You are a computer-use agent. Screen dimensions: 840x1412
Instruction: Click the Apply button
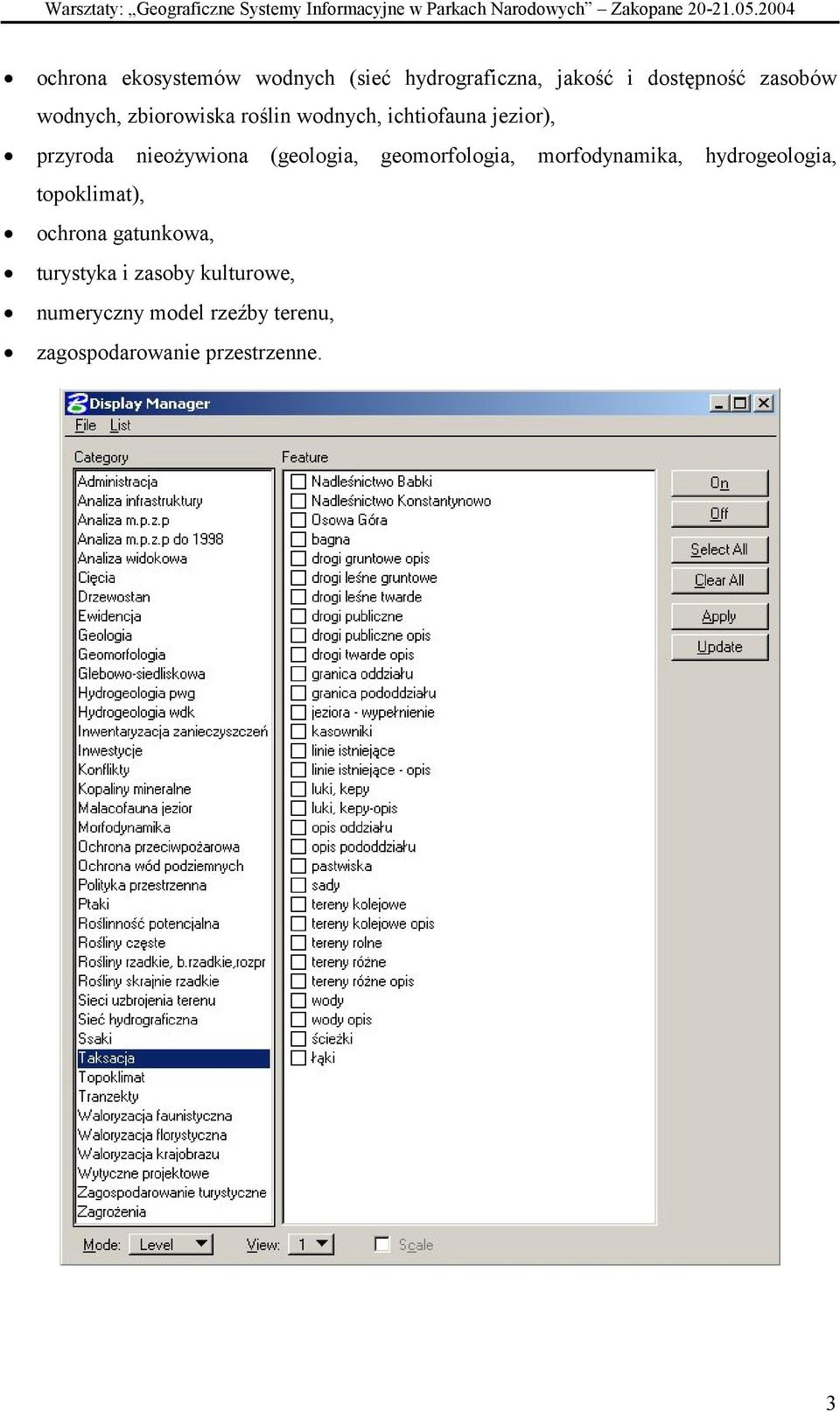pos(719,616)
